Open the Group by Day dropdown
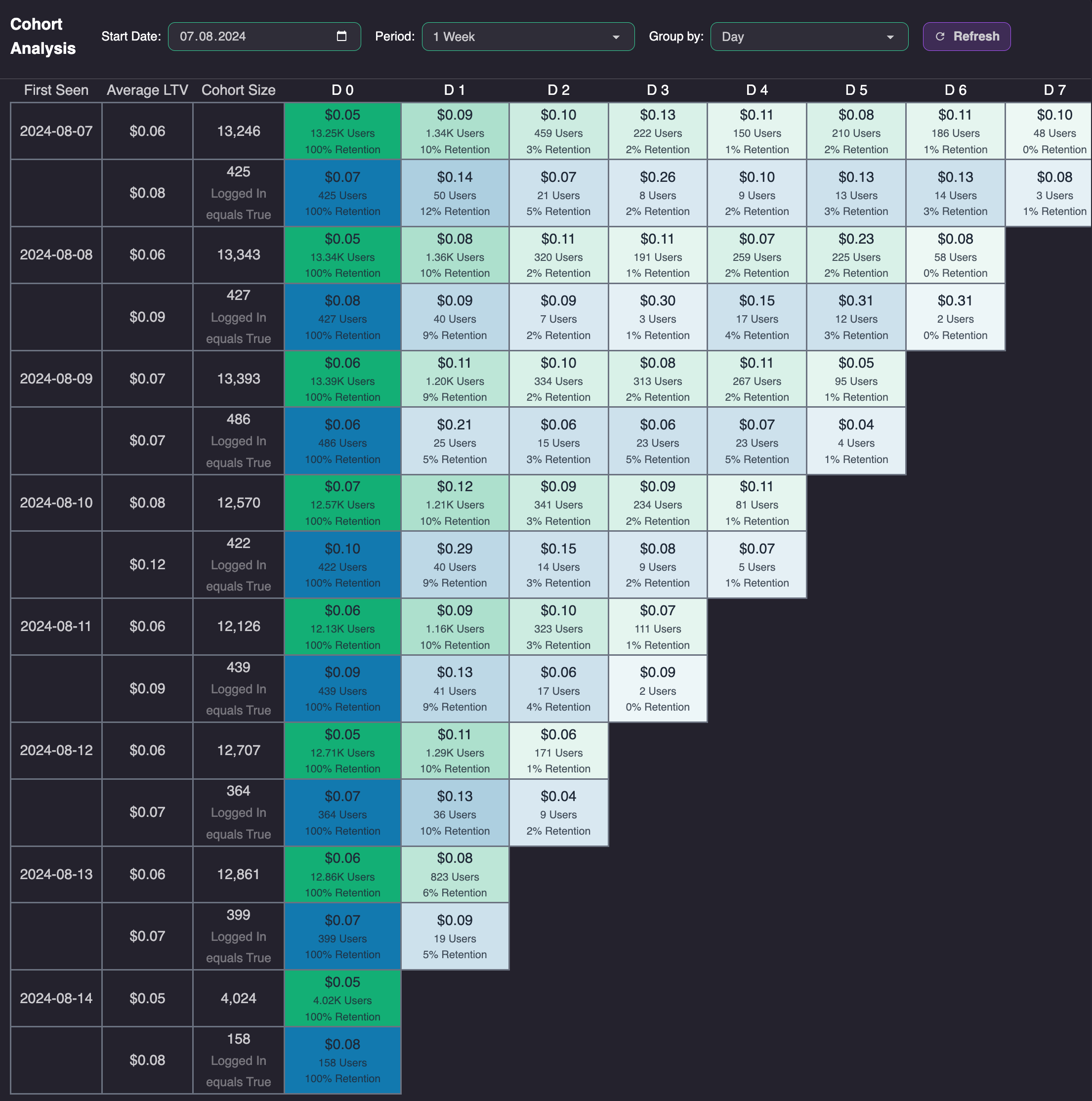Viewport: 1092px width, 1101px height. click(808, 37)
